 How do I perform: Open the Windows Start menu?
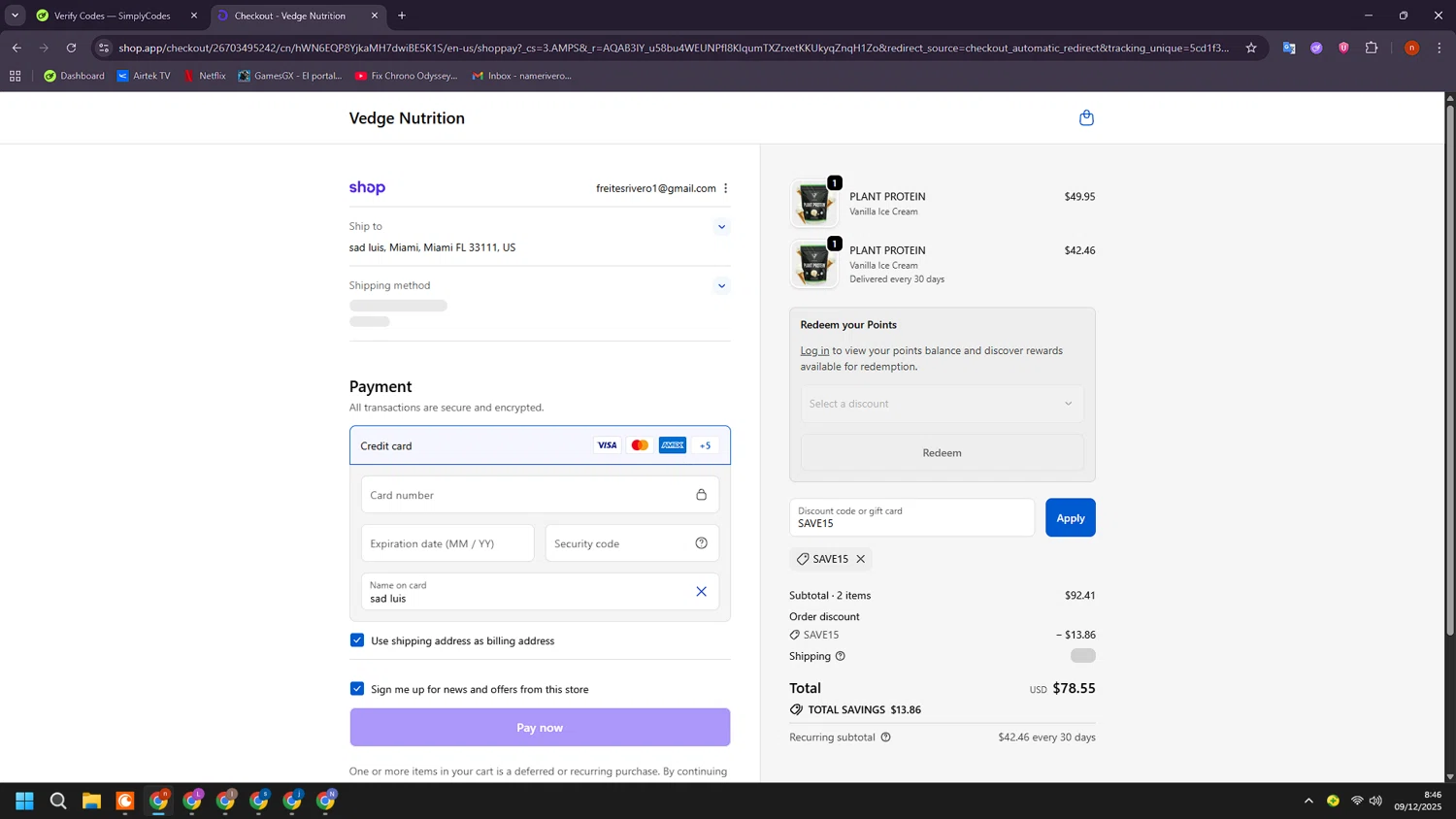pyautogui.click(x=25, y=801)
